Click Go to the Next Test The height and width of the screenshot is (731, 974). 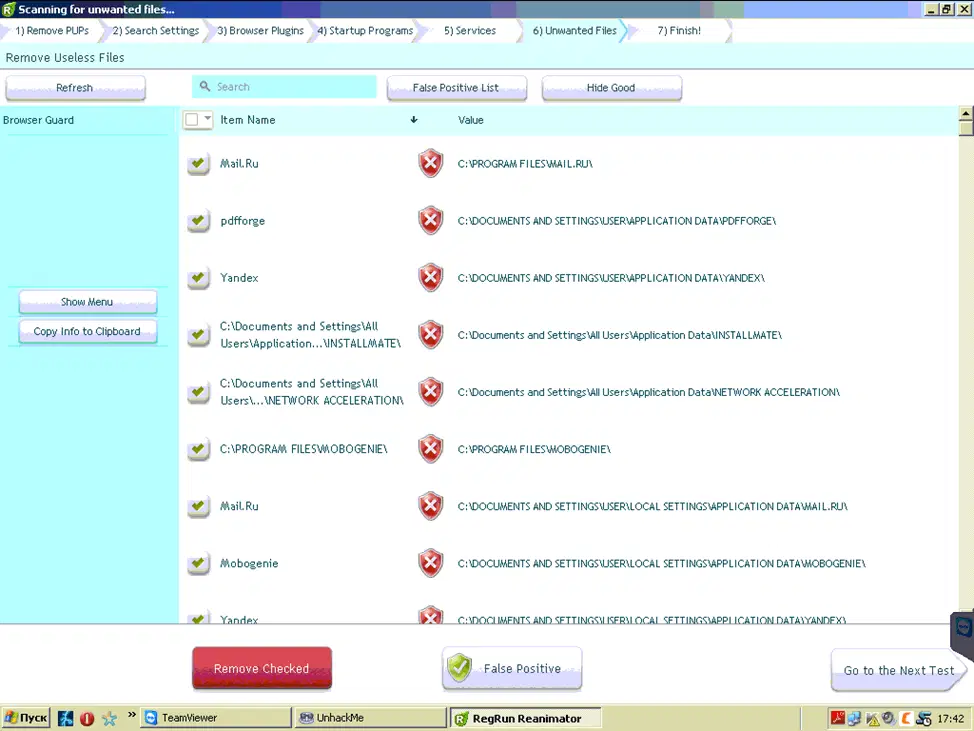pyautogui.click(x=898, y=670)
